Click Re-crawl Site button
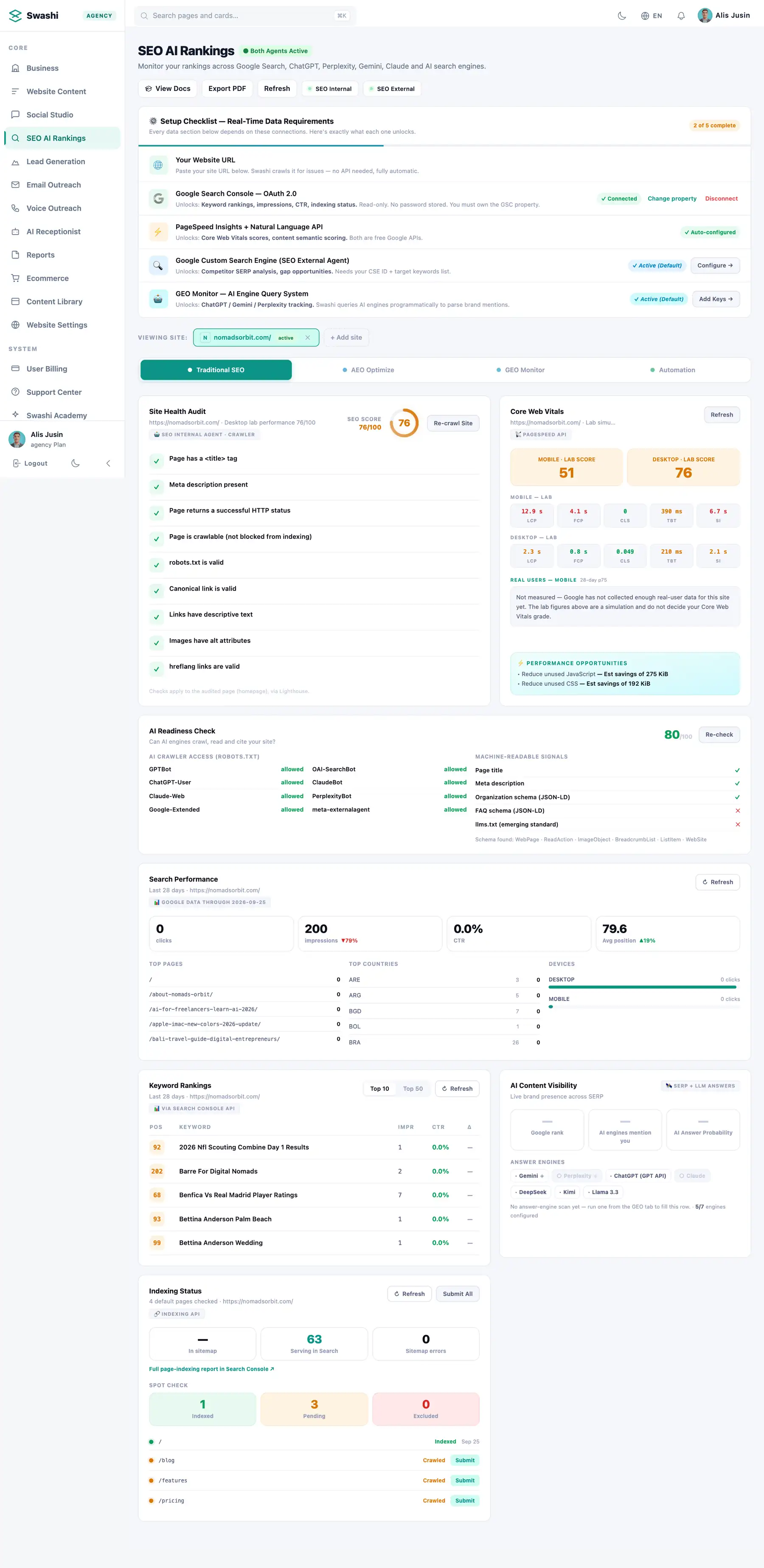 (x=452, y=424)
